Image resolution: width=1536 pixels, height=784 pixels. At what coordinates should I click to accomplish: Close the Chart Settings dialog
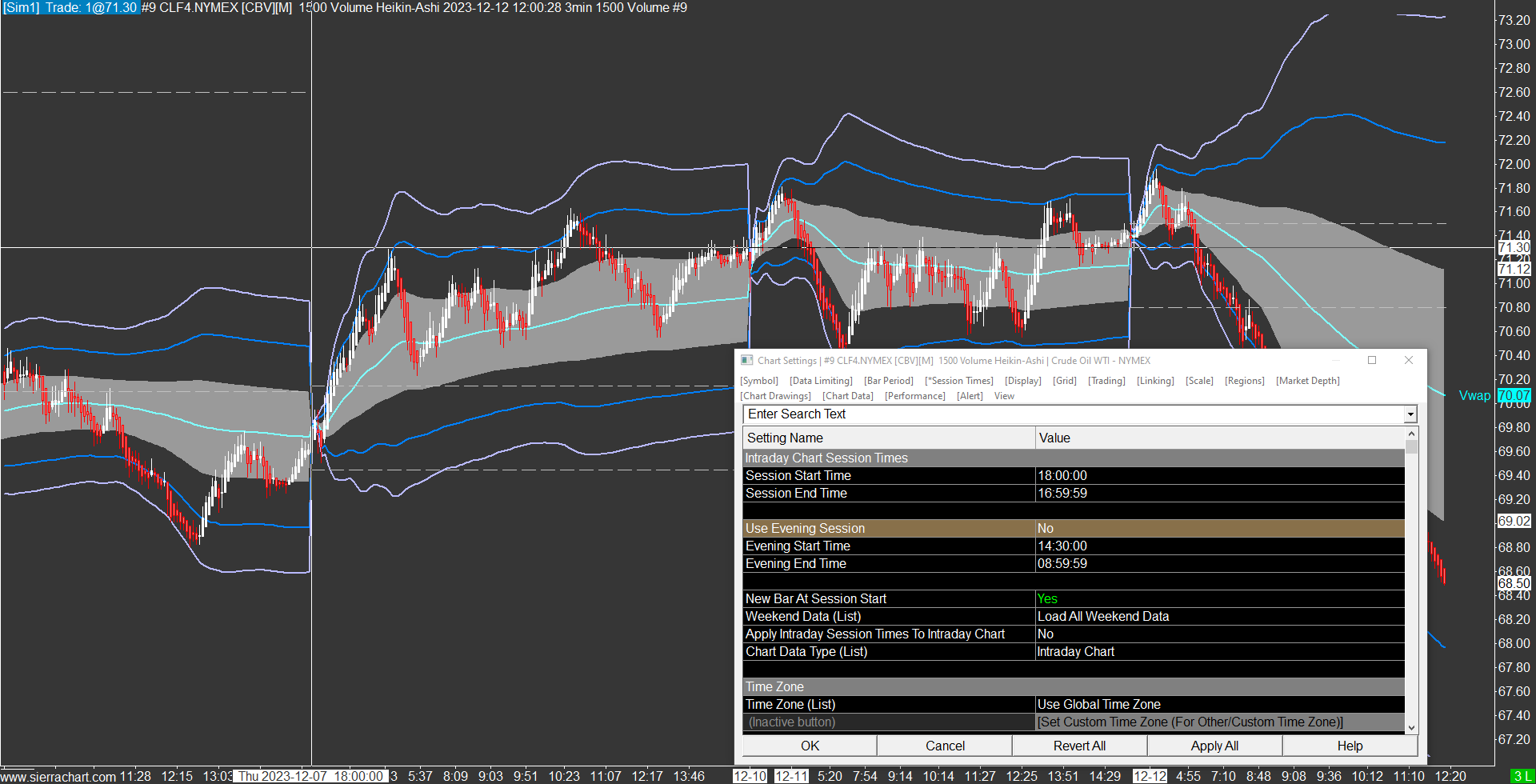click(x=1409, y=361)
